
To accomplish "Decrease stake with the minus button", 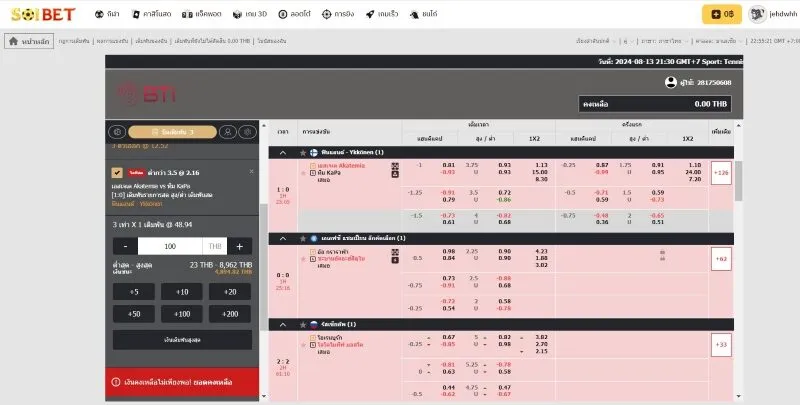I will pyautogui.click(x=126, y=246).
